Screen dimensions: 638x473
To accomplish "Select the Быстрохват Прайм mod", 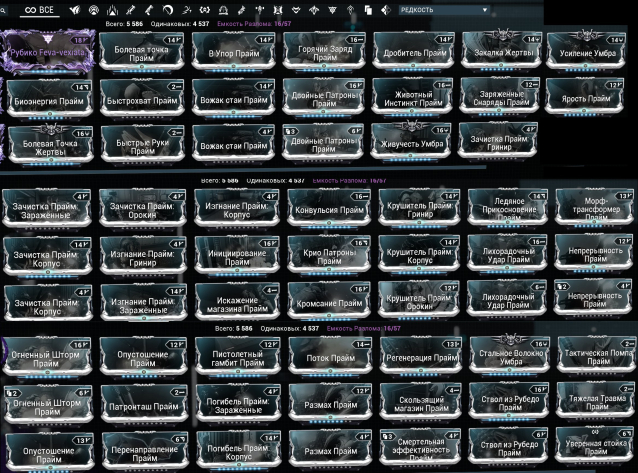I will click(142, 99).
